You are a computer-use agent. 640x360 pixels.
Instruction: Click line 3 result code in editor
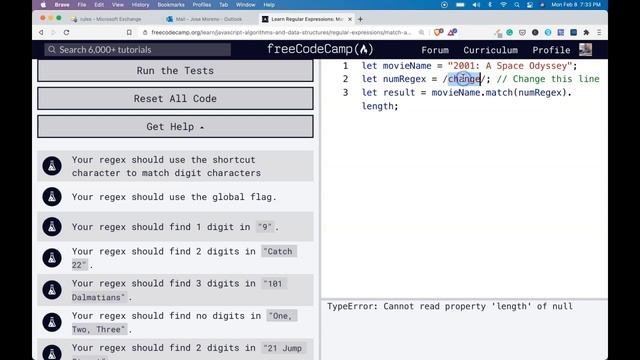467,99
